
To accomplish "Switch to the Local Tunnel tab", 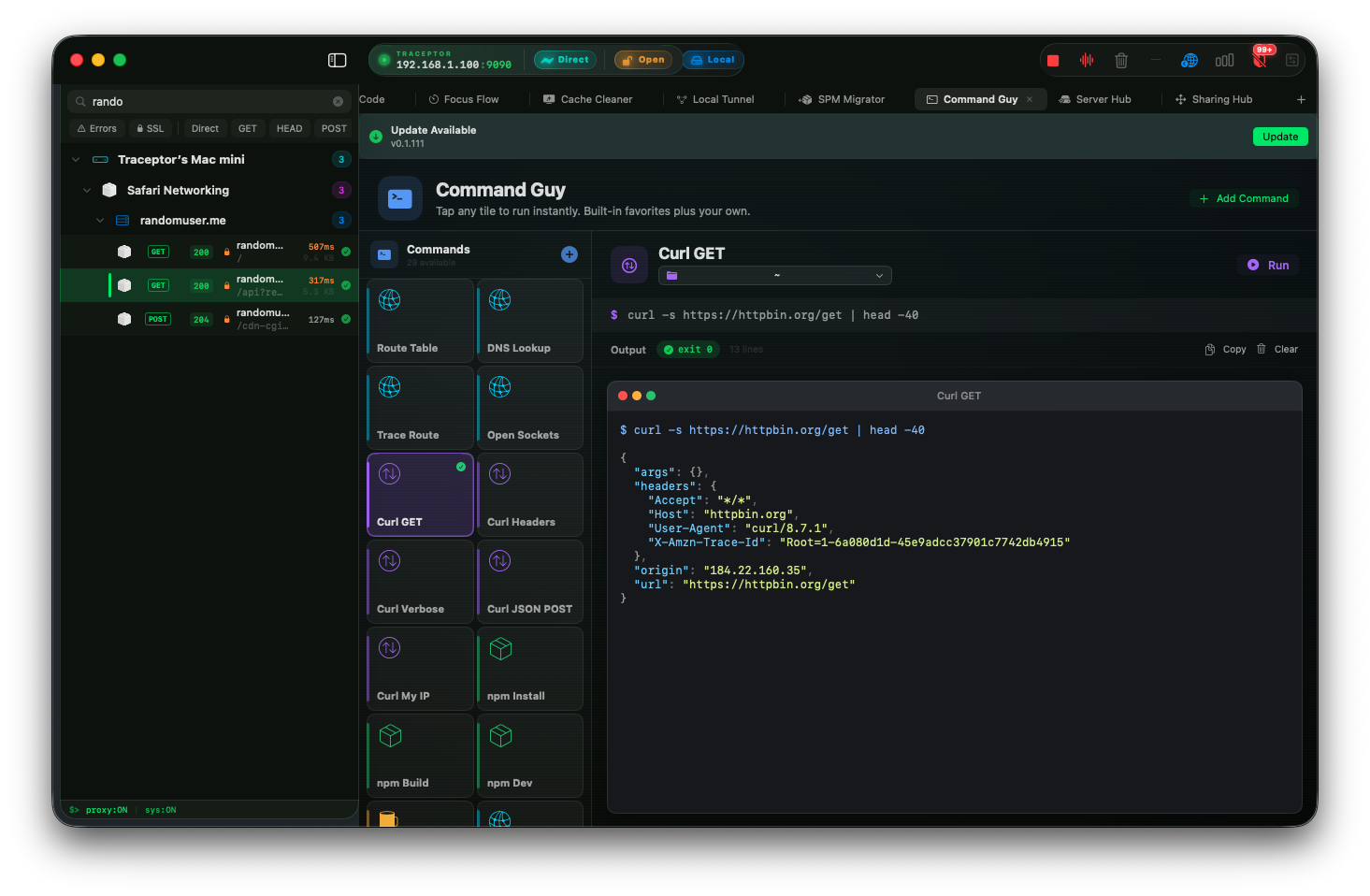I will (715, 99).
